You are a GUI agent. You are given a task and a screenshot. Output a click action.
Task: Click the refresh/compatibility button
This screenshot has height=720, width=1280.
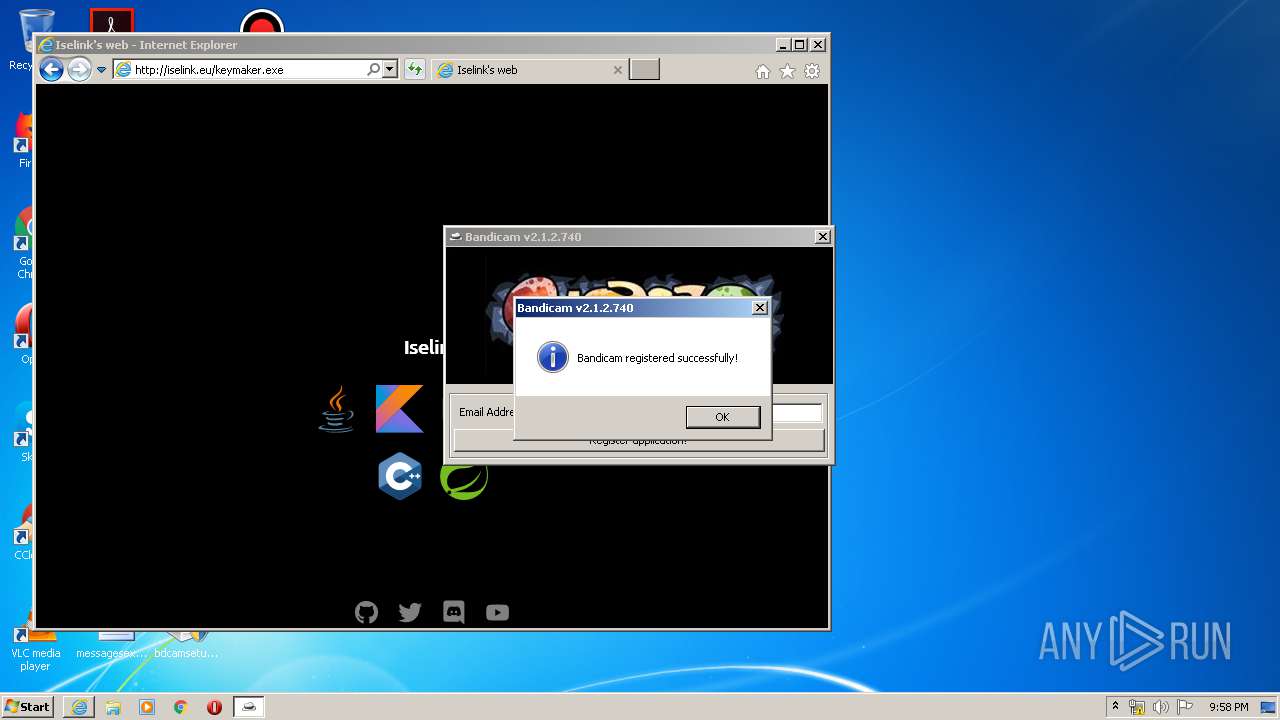tap(415, 70)
